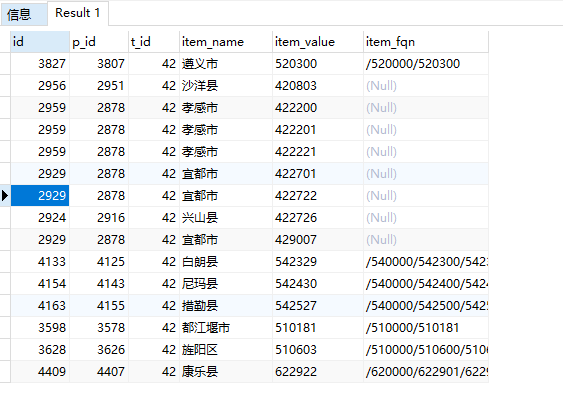Select id cell 3598
This screenshot has width=563, height=394.
pyautogui.click(x=40, y=328)
